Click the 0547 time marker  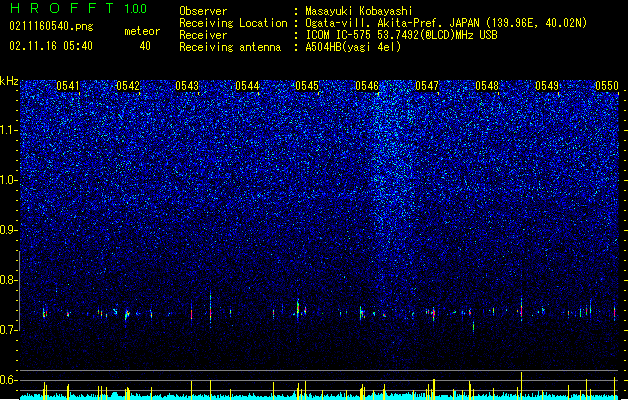(427, 86)
